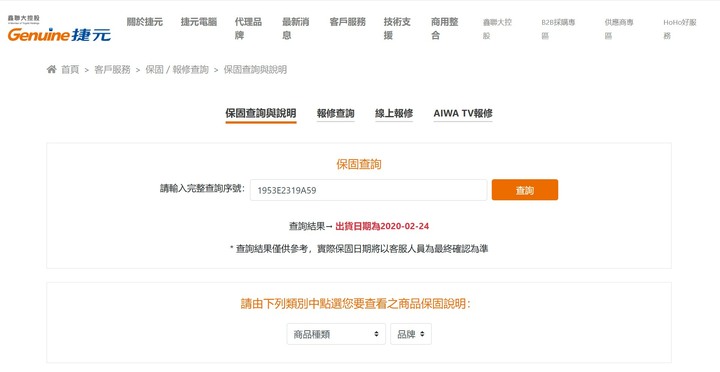Visit the 鑫聯大控股 link
Viewport: 720px width, 372px height.
(497, 29)
